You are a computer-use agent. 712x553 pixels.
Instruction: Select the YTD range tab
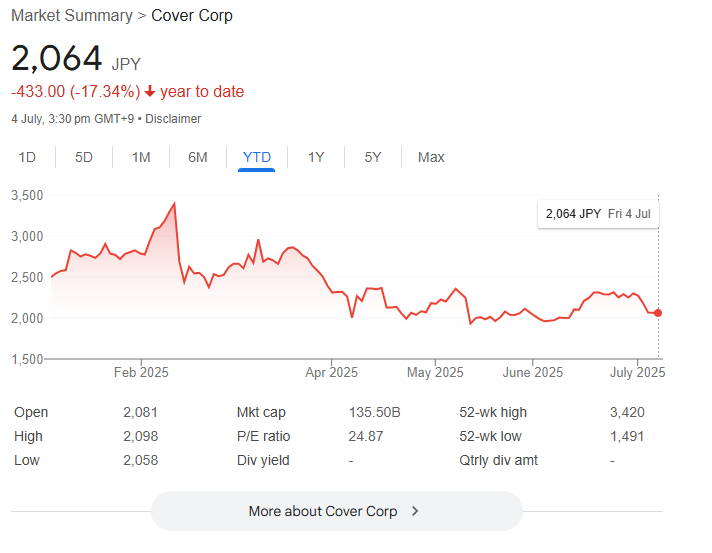tap(257, 157)
